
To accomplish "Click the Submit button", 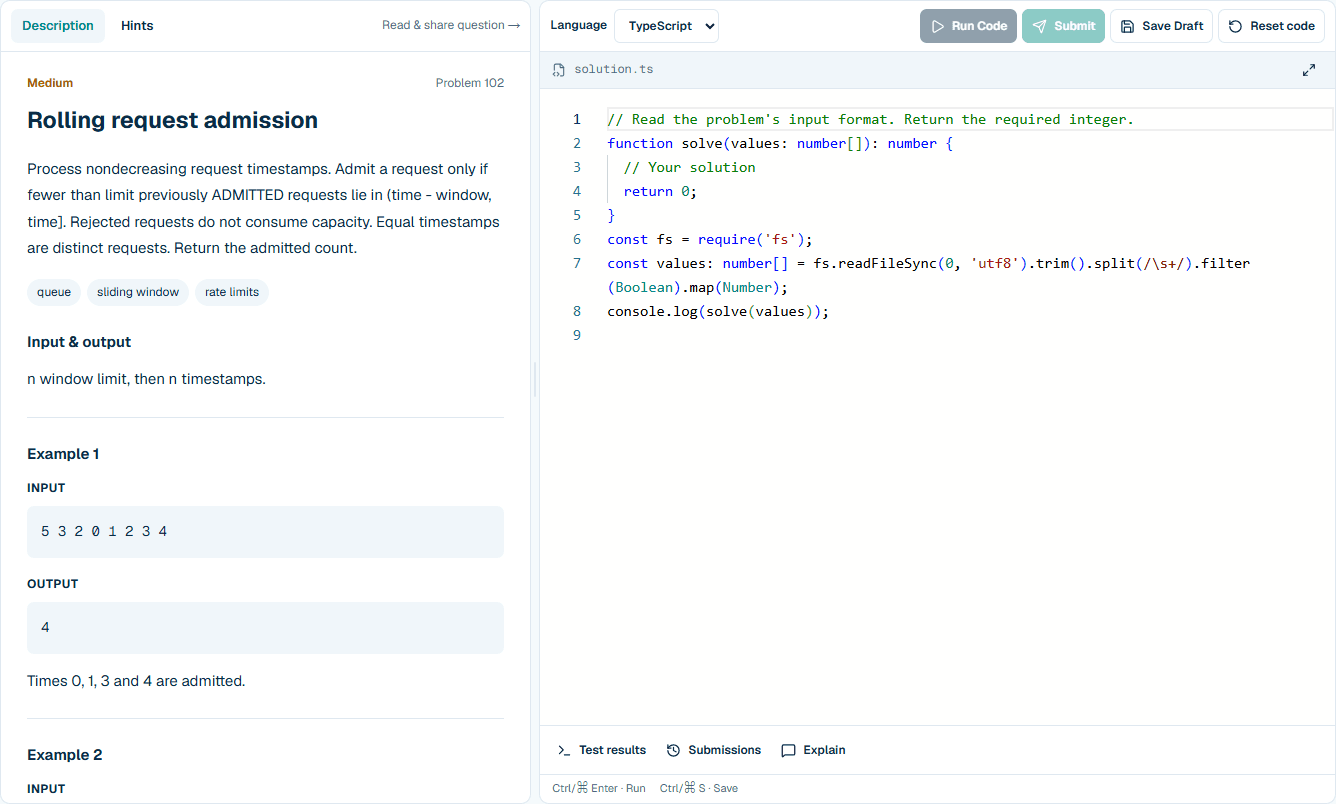I will tap(1063, 26).
